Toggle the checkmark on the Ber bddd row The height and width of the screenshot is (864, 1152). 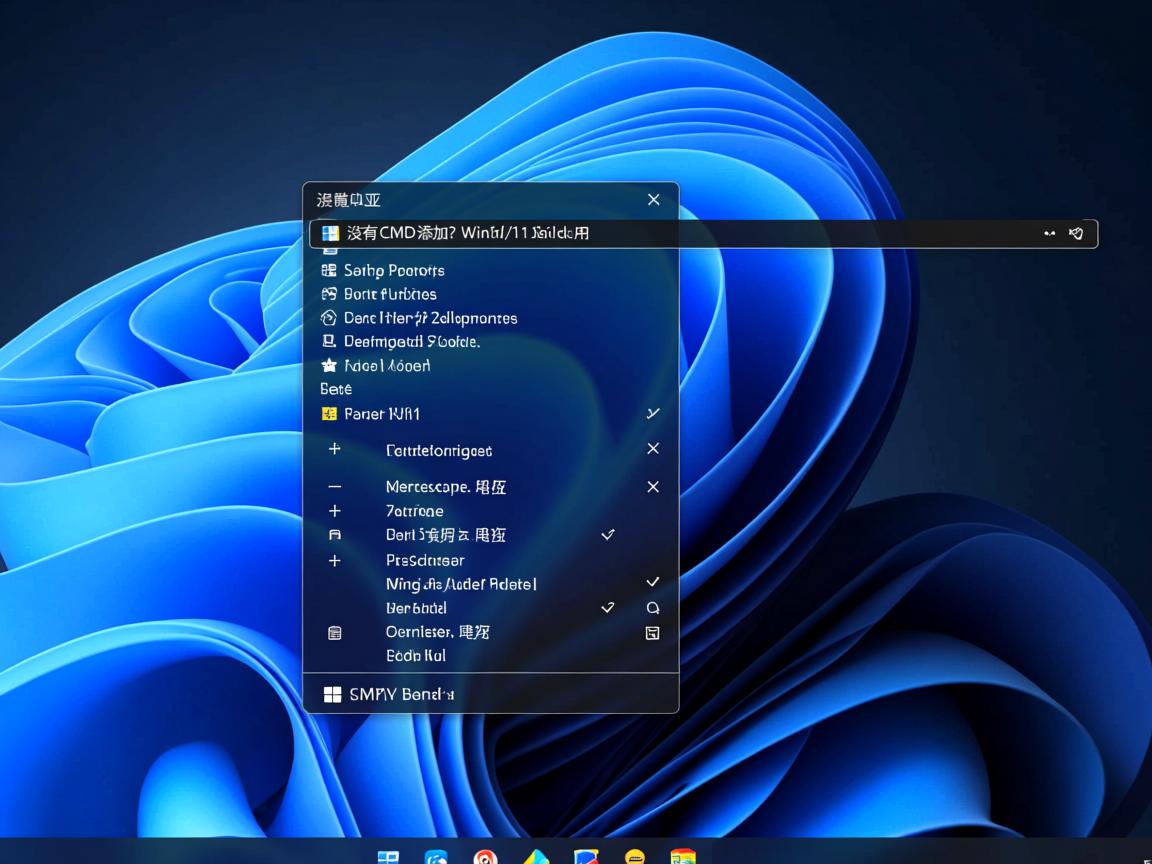coord(607,608)
